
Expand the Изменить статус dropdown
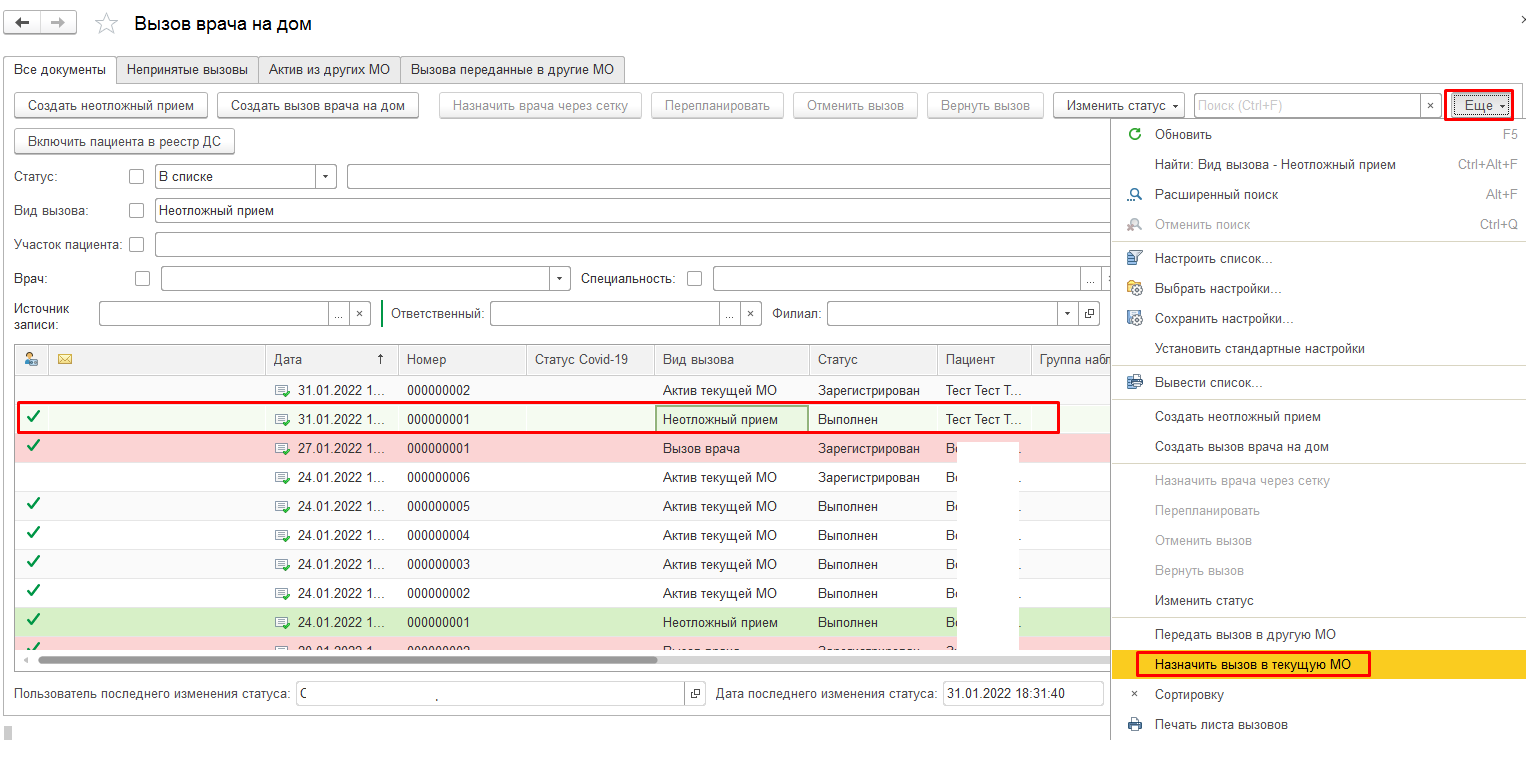point(1119,105)
